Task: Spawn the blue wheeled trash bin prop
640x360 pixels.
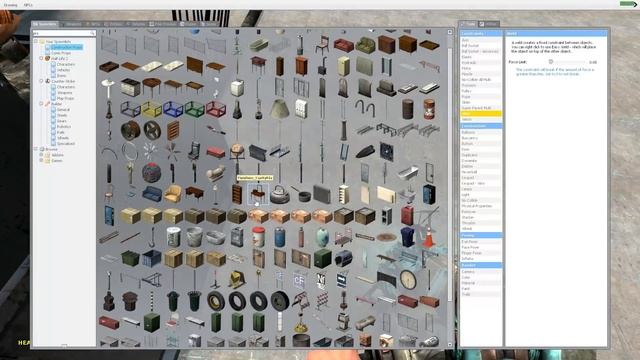Action: 407,238
